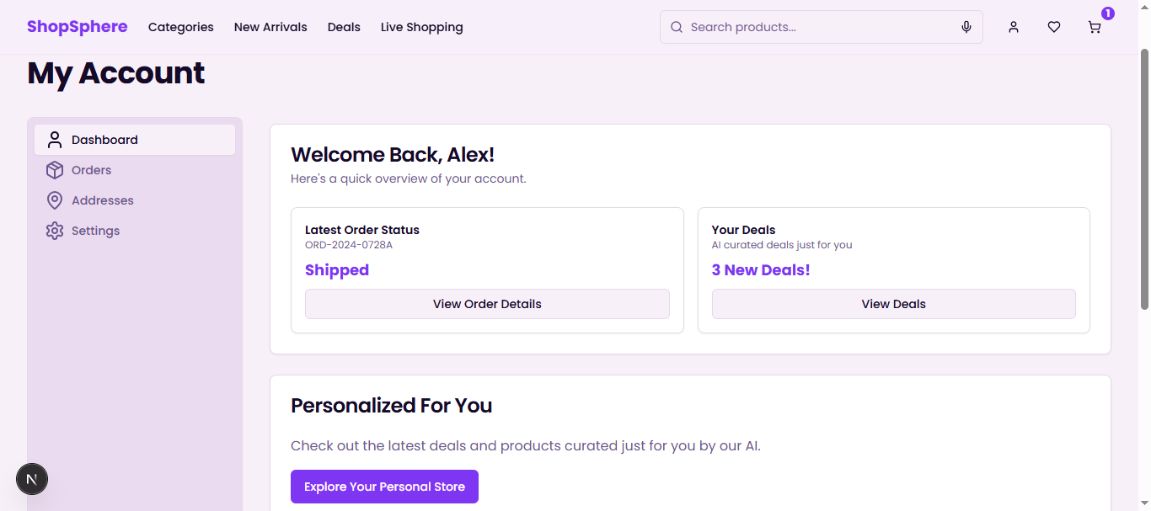Viewport: 1151px width, 511px height.
Task: Click the page vertical scrollbar
Action: coord(1145,180)
